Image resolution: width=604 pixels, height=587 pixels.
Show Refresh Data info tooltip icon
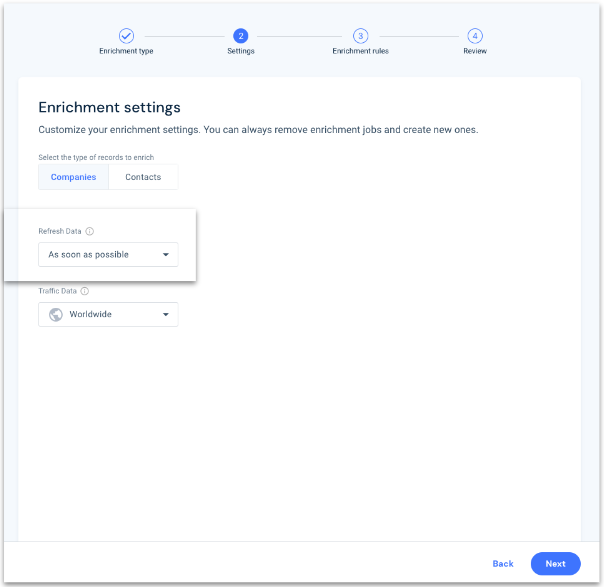pyautogui.click(x=89, y=231)
